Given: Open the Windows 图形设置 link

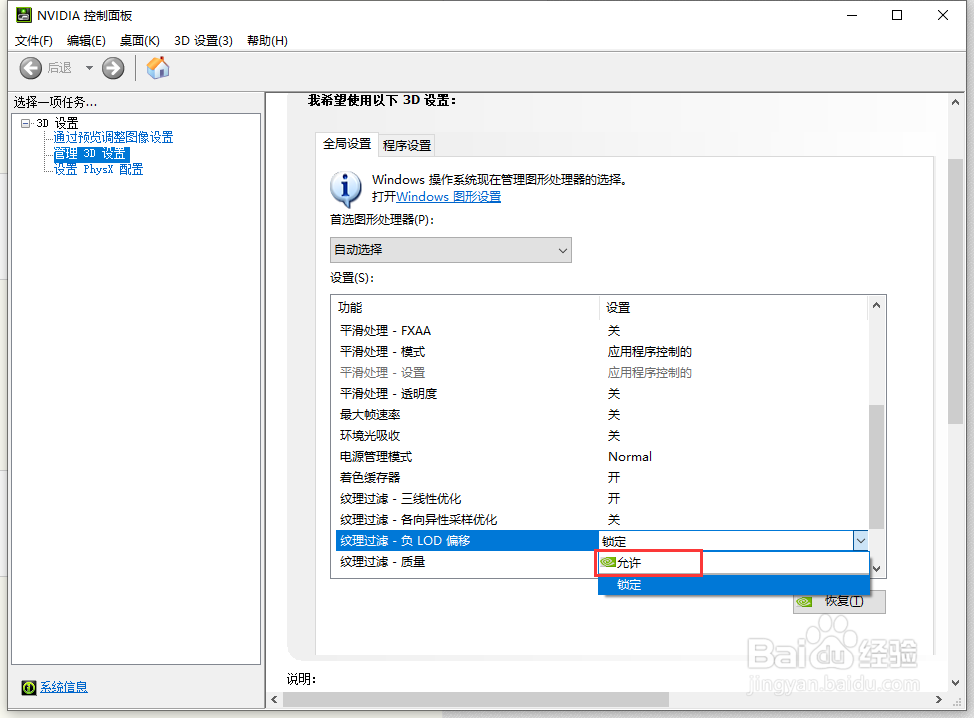Looking at the screenshot, I should pos(448,197).
